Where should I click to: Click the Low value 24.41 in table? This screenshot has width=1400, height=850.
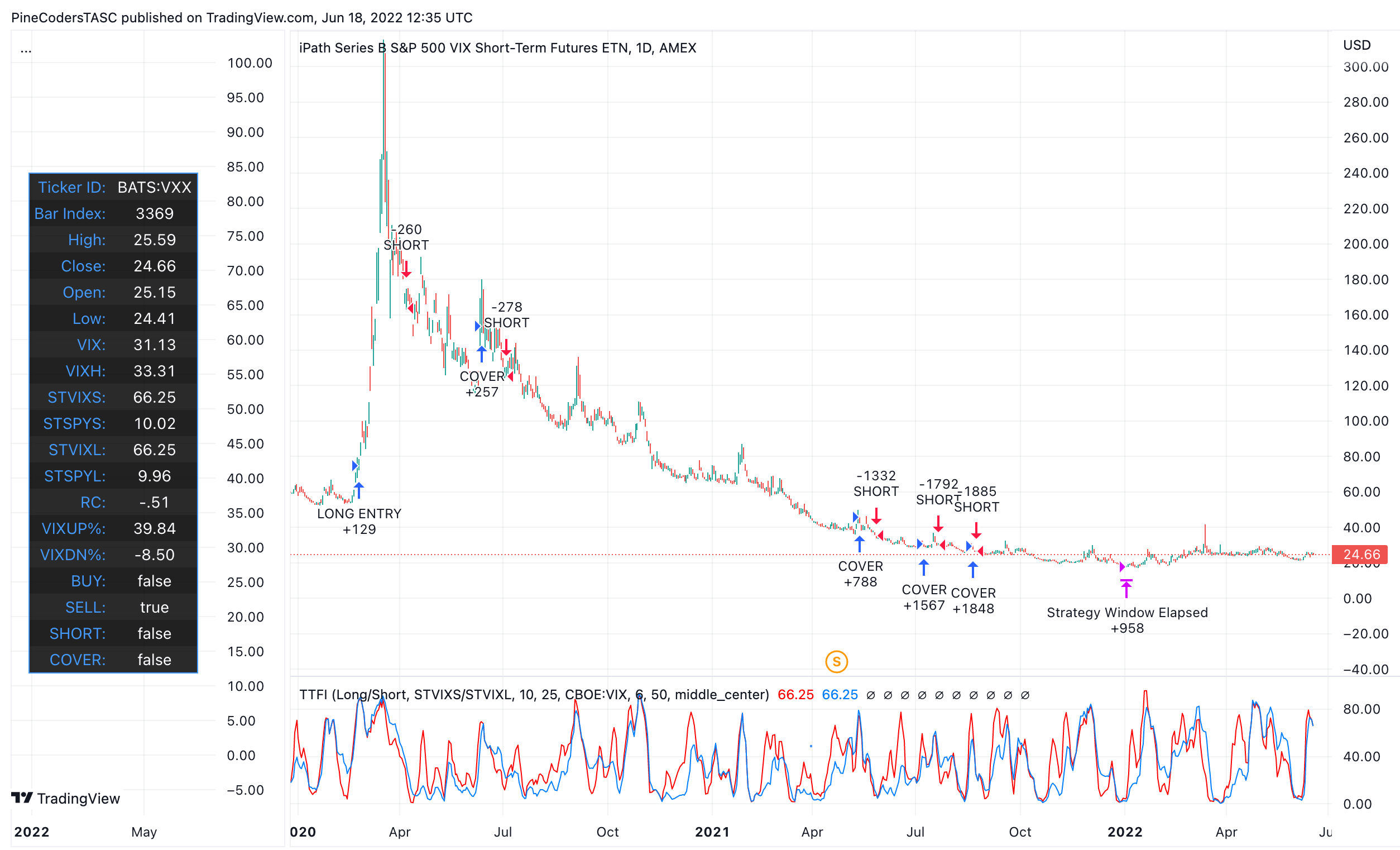point(154,318)
